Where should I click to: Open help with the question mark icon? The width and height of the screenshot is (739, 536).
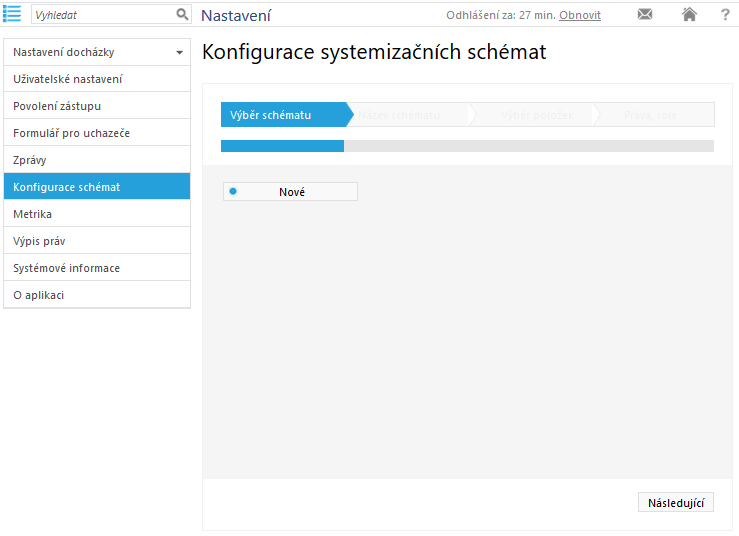coord(725,15)
